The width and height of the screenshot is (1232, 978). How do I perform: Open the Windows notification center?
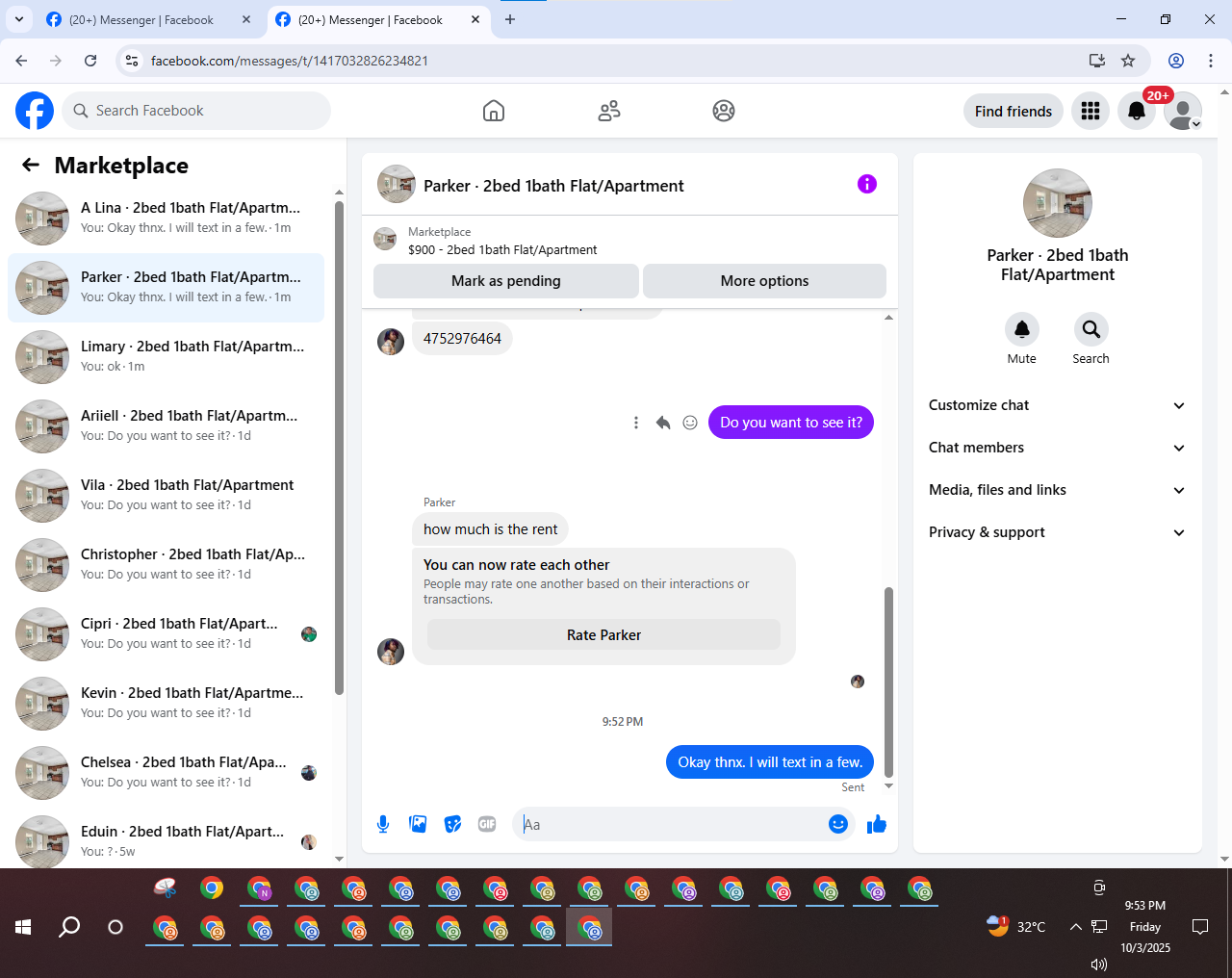(x=1200, y=927)
